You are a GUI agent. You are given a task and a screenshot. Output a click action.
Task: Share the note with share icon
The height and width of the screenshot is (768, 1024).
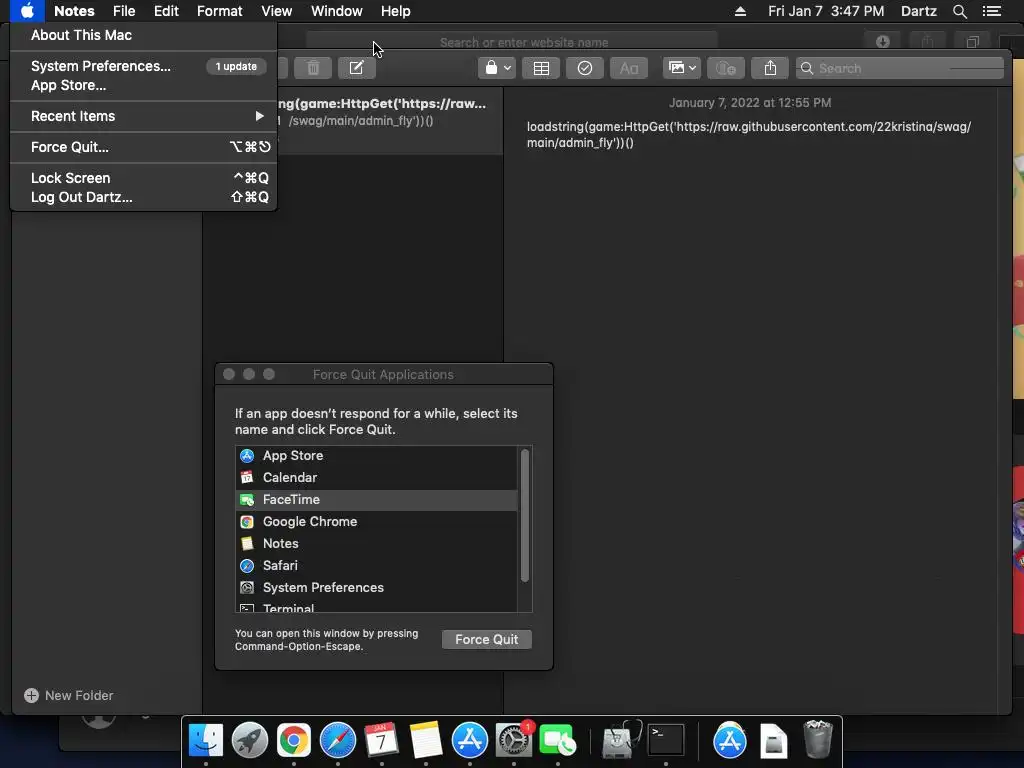(x=770, y=68)
